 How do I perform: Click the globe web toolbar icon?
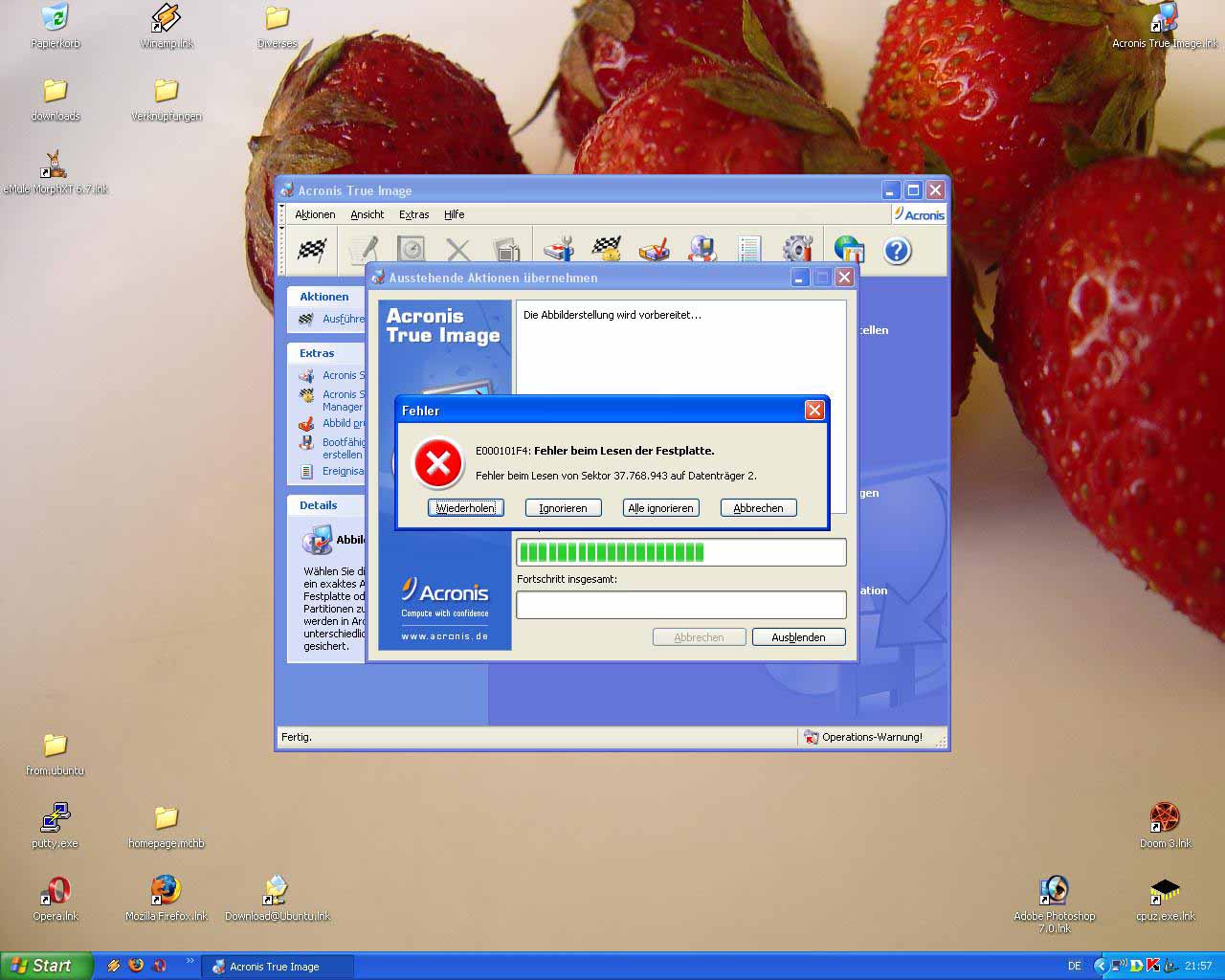tap(849, 250)
